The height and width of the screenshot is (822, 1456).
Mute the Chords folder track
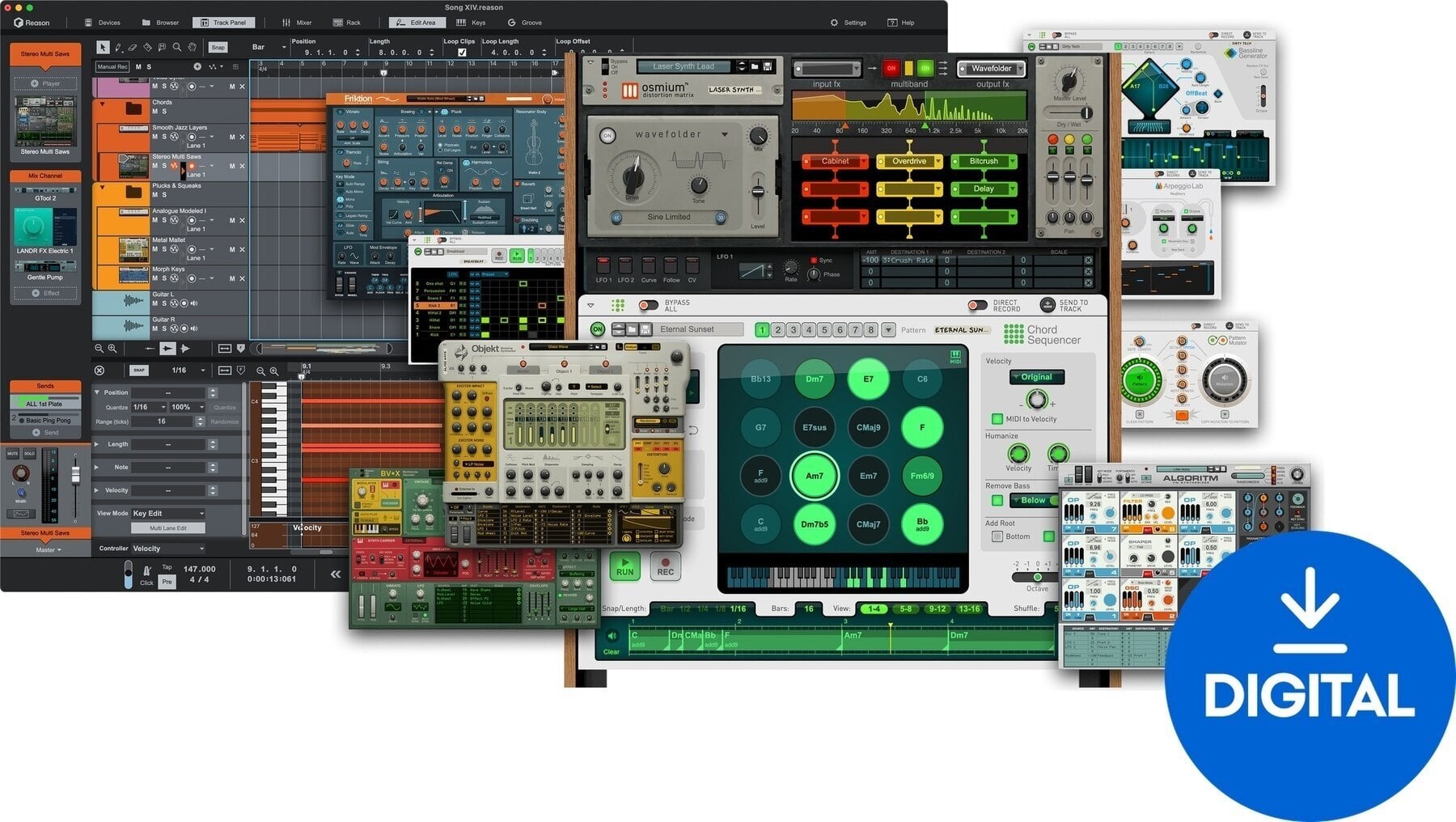[x=155, y=112]
